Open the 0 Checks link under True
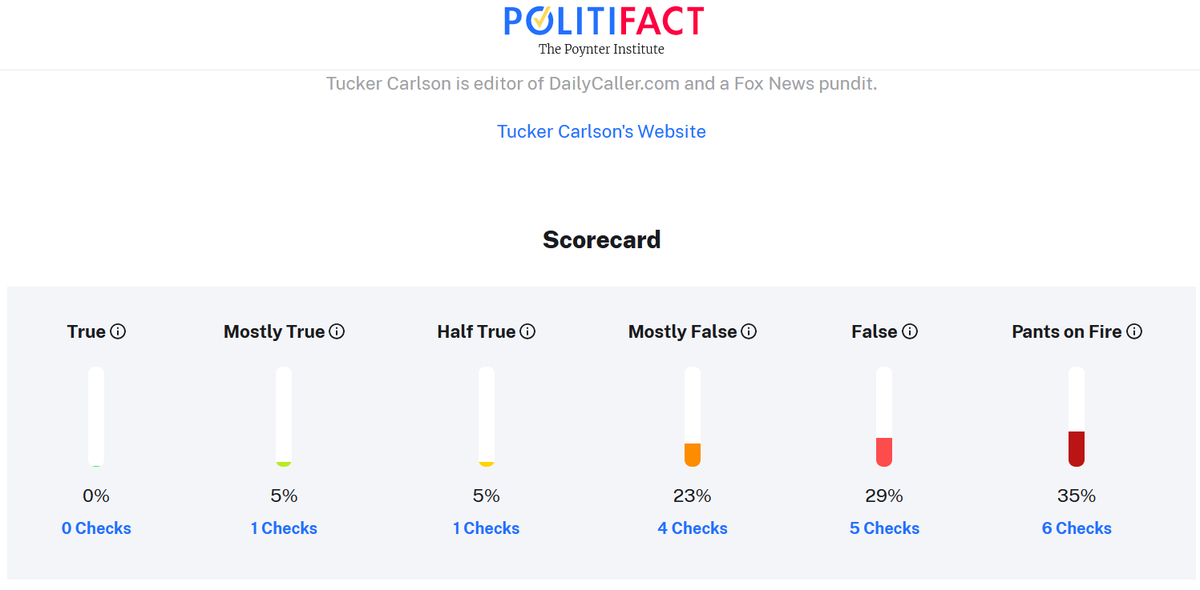The height and width of the screenshot is (590, 1200). click(x=96, y=528)
